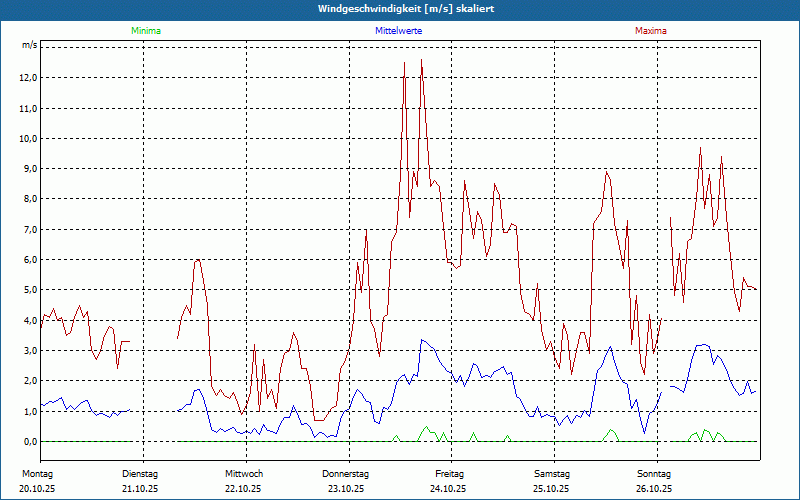Image resolution: width=800 pixels, height=500 pixels.
Task: Select the 12,0 y-axis value
Action: pyautogui.click(x=28, y=77)
